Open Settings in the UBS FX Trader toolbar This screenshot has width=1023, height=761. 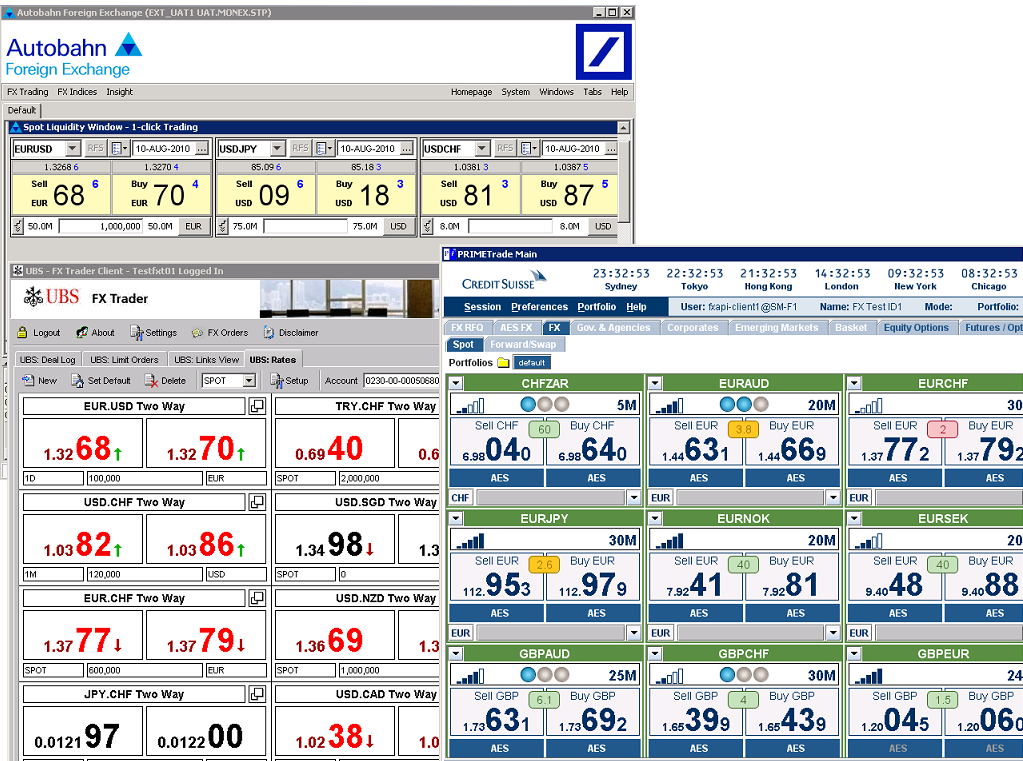[153, 333]
